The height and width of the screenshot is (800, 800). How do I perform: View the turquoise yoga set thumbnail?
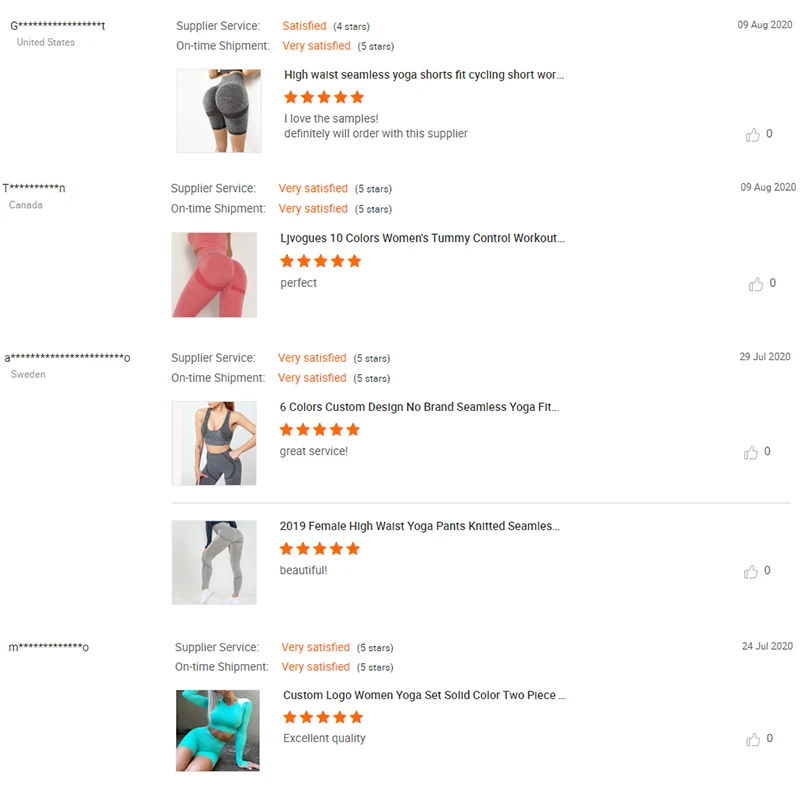[x=218, y=730]
